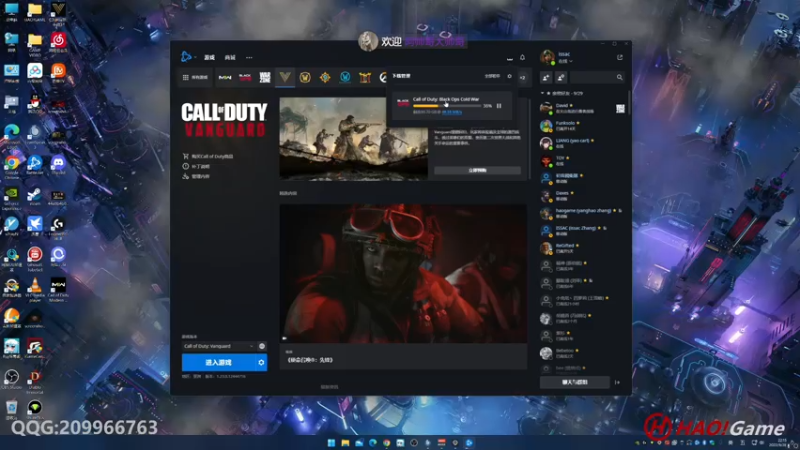800x450 pixels.
Task: Open Google Chrome from the taskbar
Action: pos(387,442)
